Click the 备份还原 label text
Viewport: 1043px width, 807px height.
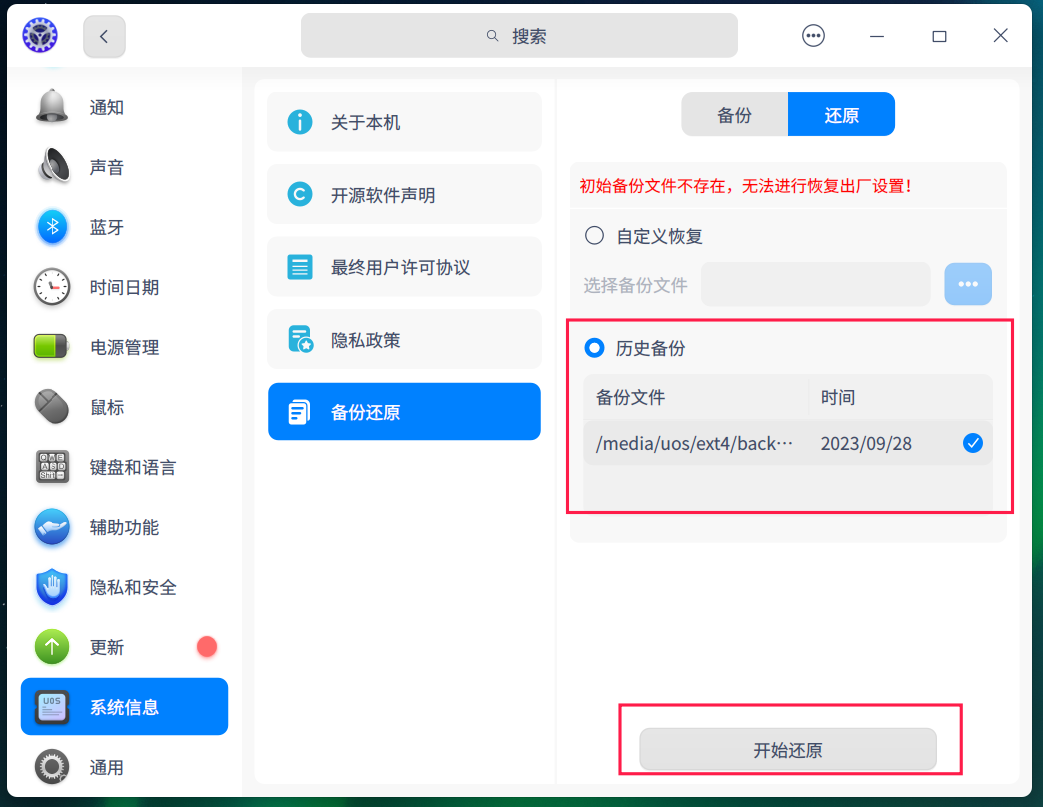[365, 412]
